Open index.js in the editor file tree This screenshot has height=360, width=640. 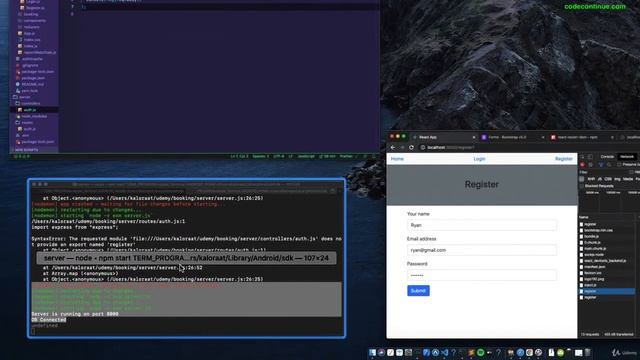point(30,46)
